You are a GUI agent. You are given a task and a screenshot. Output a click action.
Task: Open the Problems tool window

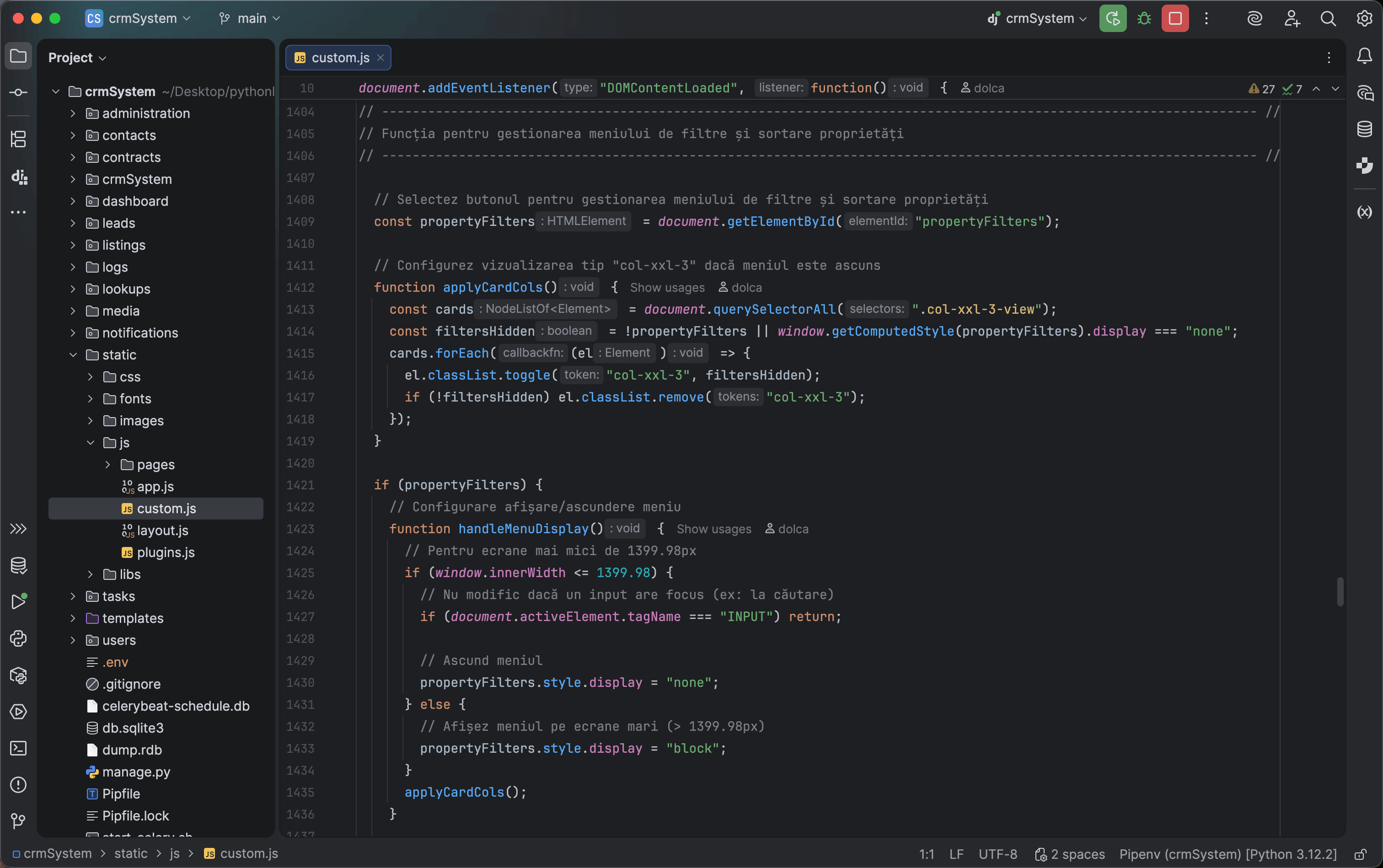[18, 785]
